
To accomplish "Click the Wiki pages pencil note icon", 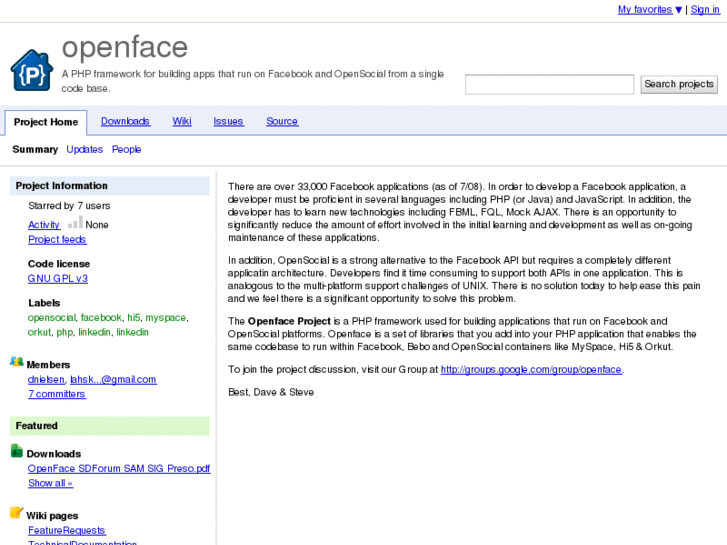I will pos(16,513).
